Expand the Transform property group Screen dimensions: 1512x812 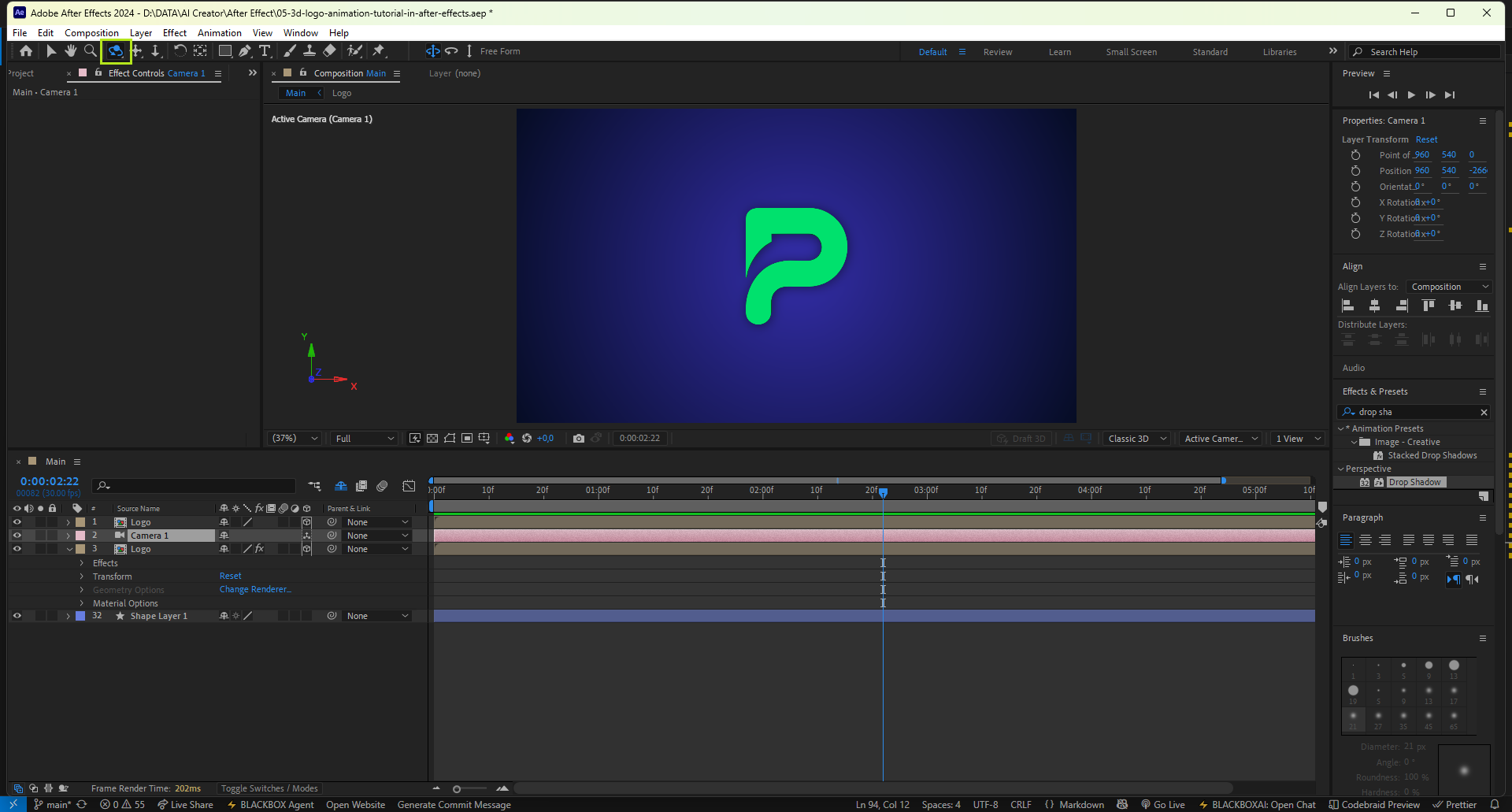pyautogui.click(x=82, y=577)
